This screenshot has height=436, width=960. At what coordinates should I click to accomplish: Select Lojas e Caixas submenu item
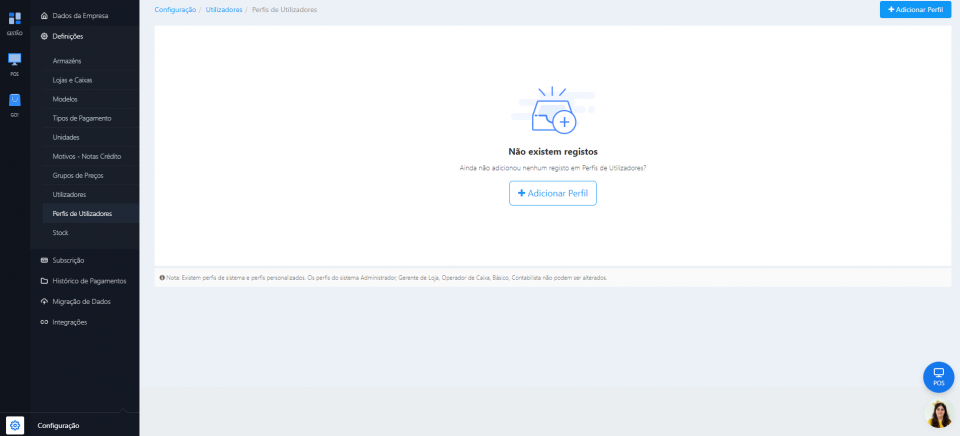72,80
